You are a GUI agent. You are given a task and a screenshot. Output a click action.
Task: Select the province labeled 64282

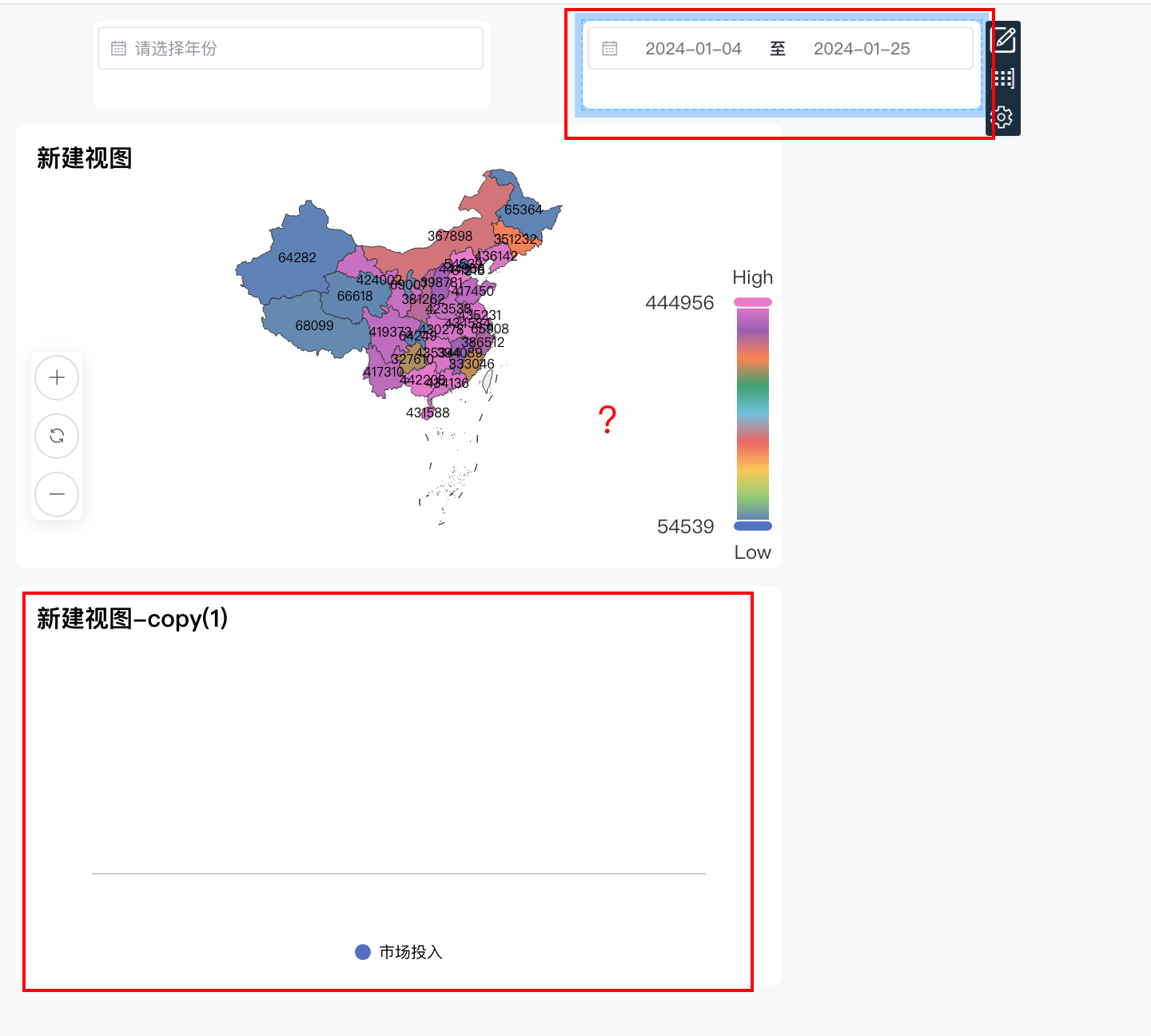pos(297,257)
